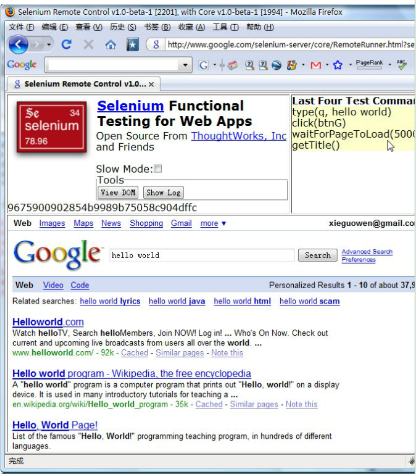Viewport: 416px width, 474px height.
Task: Open the 书签 (B) menu
Action: [157, 27]
